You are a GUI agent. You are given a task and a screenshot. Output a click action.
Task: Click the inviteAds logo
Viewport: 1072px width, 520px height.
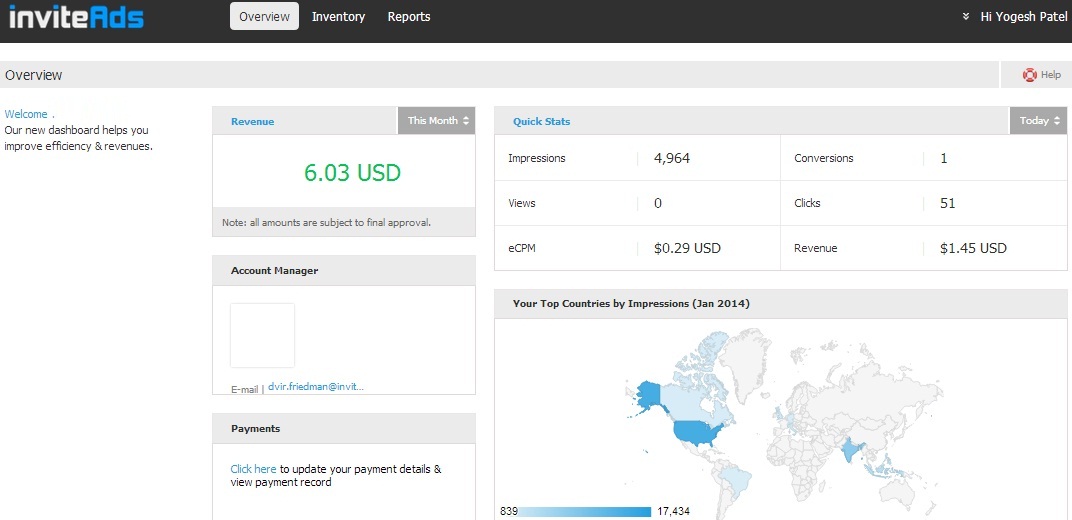[x=76, y=17]
